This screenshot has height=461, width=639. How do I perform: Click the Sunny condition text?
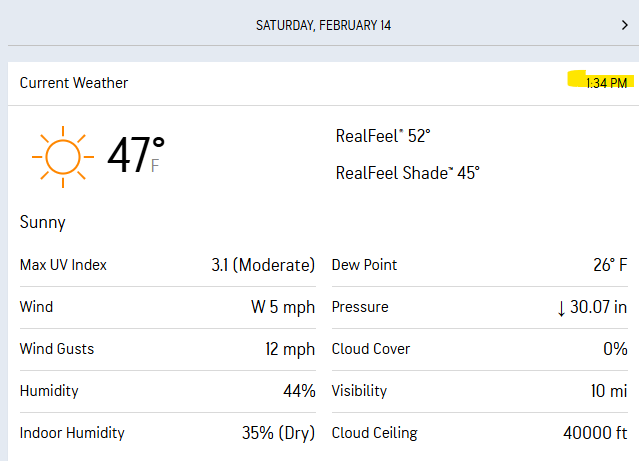[43, 222]
